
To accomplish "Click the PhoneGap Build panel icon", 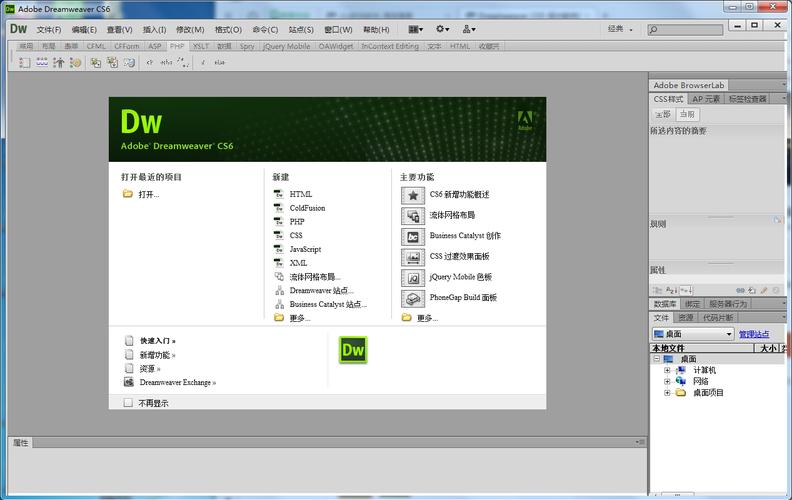I will [412, 298].
